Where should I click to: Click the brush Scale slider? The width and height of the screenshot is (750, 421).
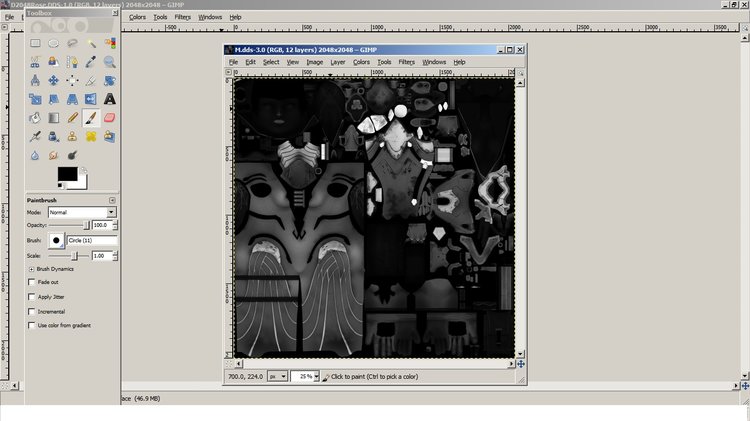69,256
